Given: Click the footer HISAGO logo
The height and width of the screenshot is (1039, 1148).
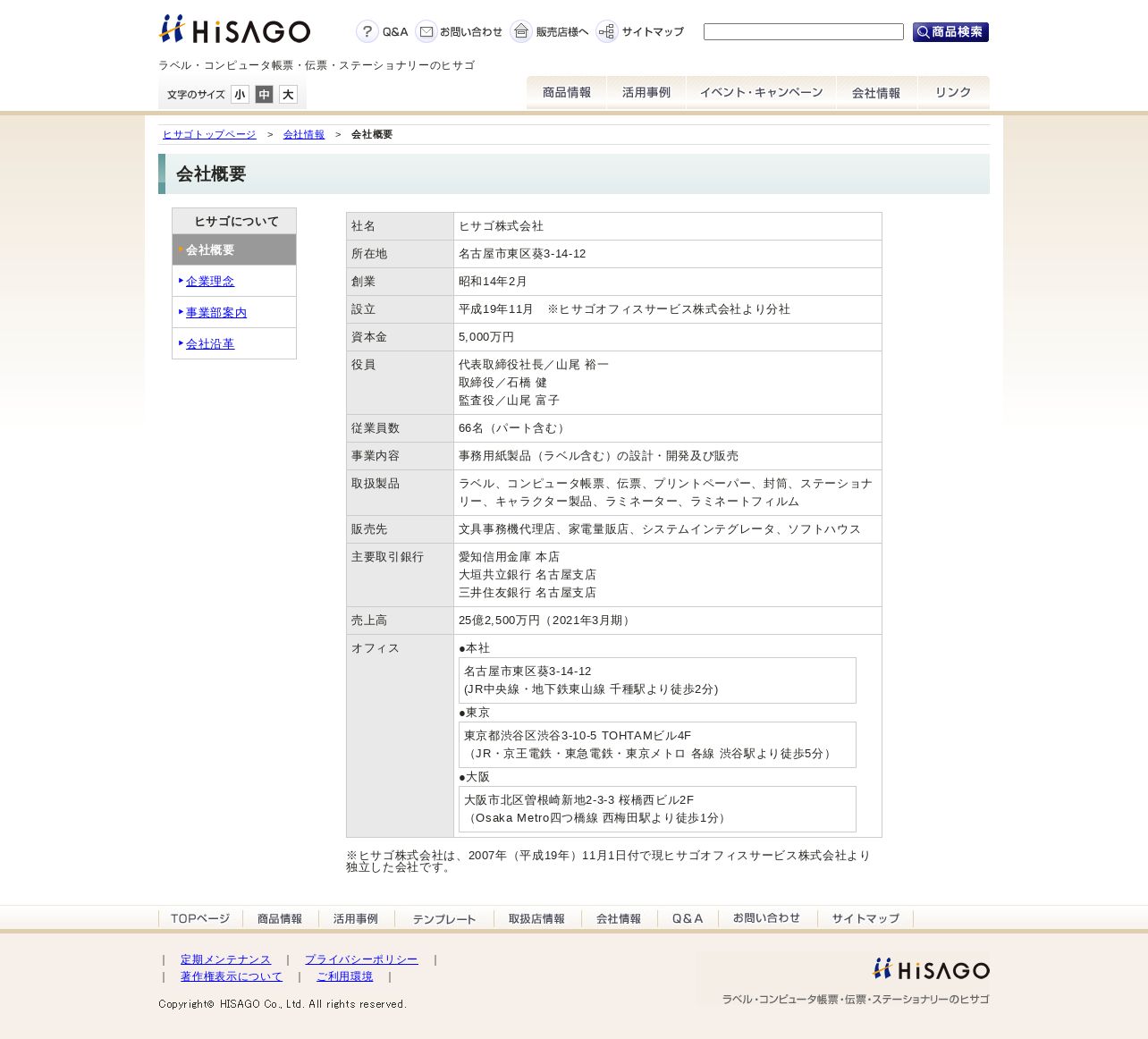Looking at the screenshot, I should [932, 969].
